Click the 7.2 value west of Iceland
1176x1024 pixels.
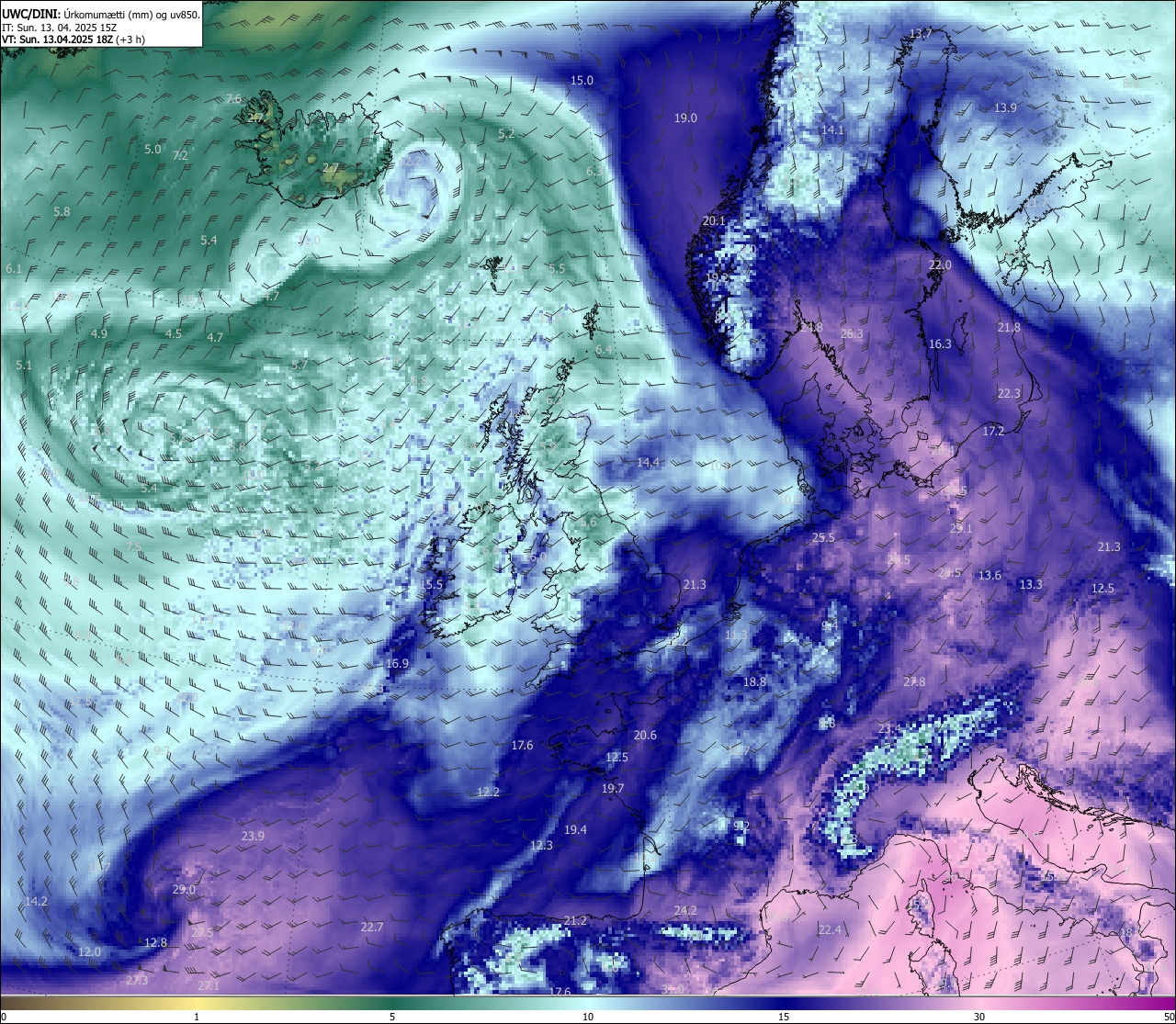pyautogui.click(x=180, y=156)
